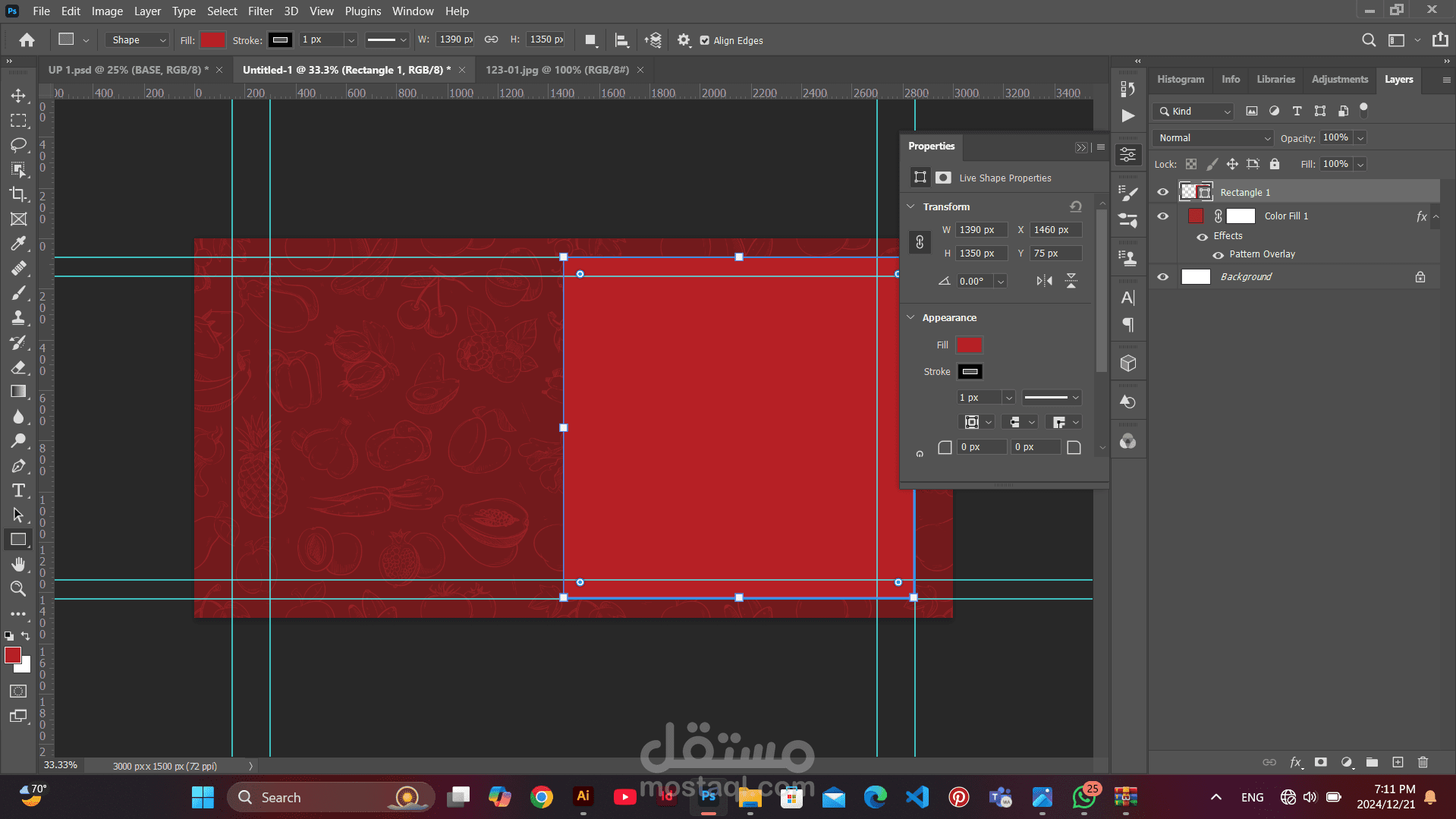Open the Shape tool mode dropdown

pos(137,40)
